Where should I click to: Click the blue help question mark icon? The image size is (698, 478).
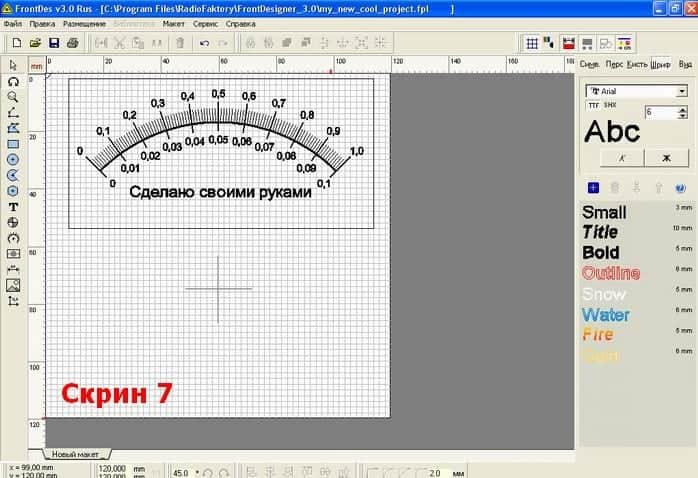coord(680,188)
